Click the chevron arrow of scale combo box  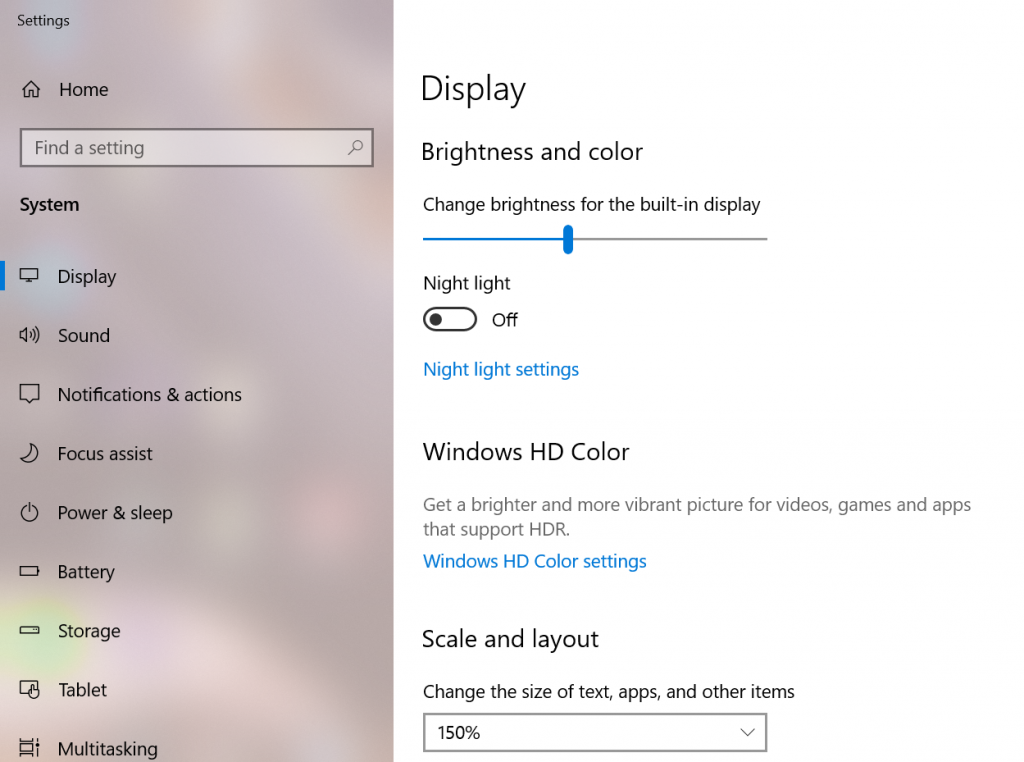[747, 733]
